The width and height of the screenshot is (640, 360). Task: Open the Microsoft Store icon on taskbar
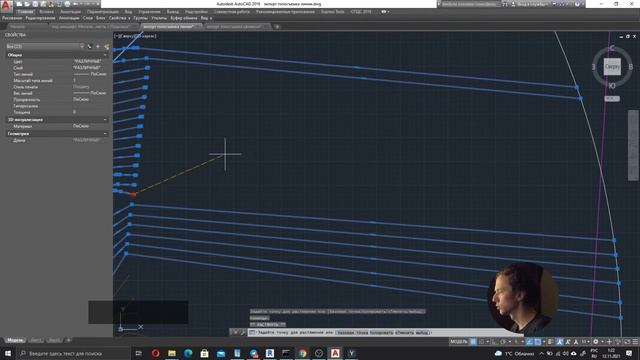pyautogui.click(x=204, y=353)
